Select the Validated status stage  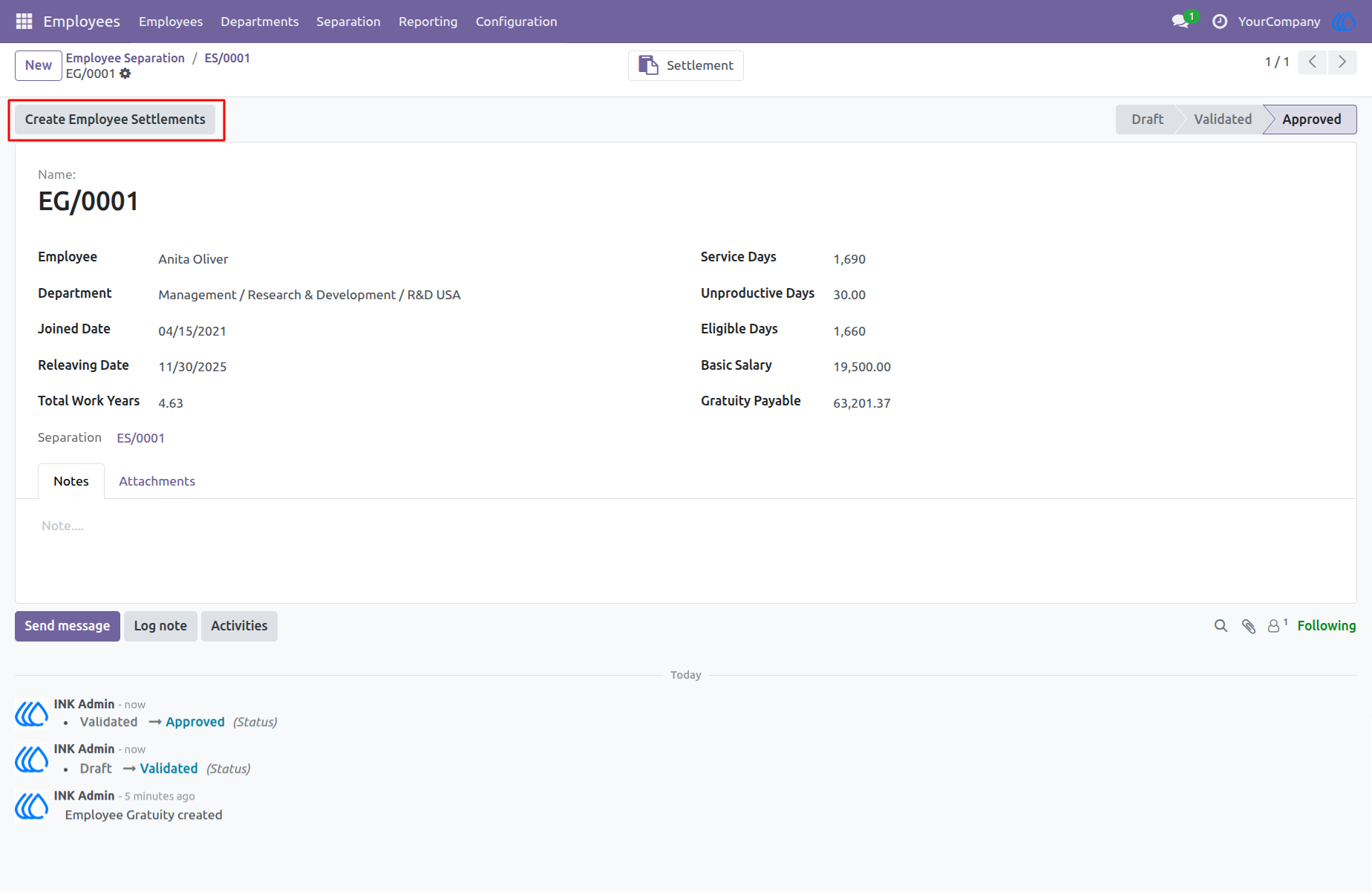pos(1223,120)
